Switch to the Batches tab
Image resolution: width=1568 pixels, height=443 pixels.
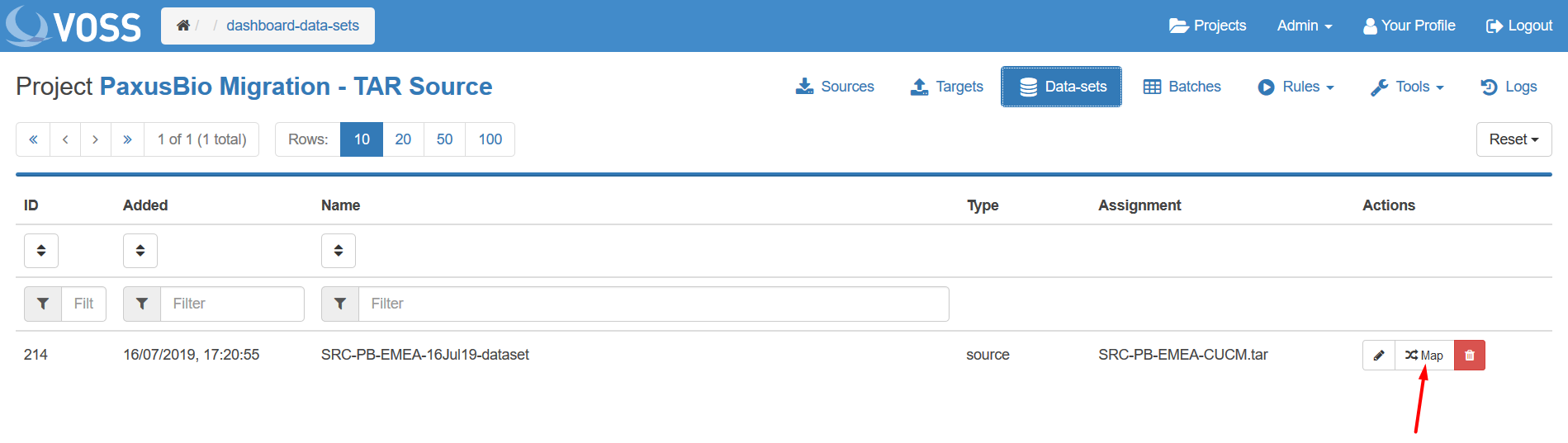1182,87
